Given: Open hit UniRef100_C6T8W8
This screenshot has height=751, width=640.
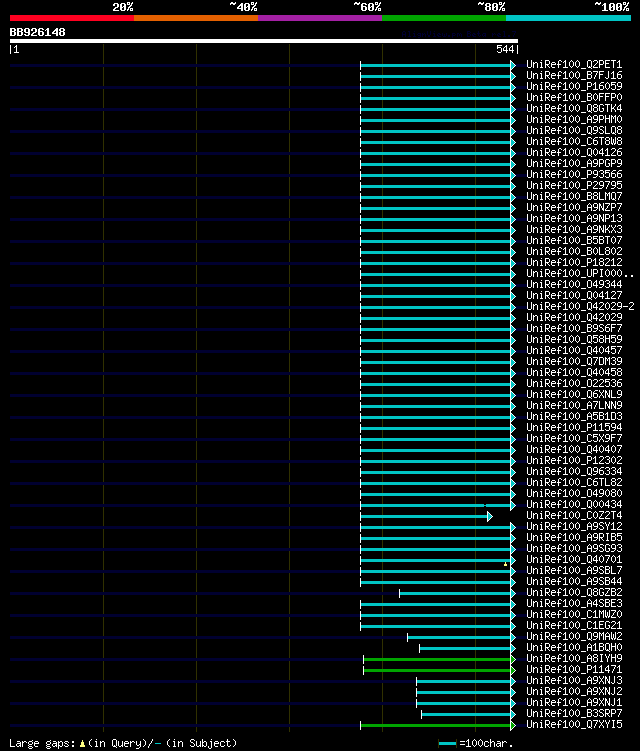Looking at the screenshot, I should 574,141.
